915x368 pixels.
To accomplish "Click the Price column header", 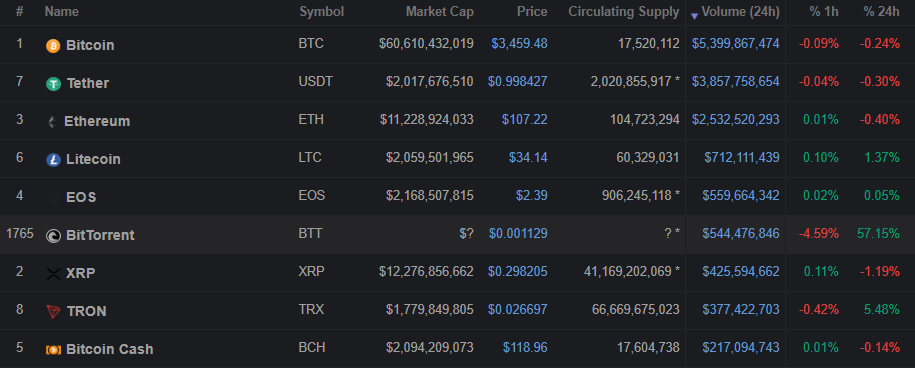I will 532,12.
